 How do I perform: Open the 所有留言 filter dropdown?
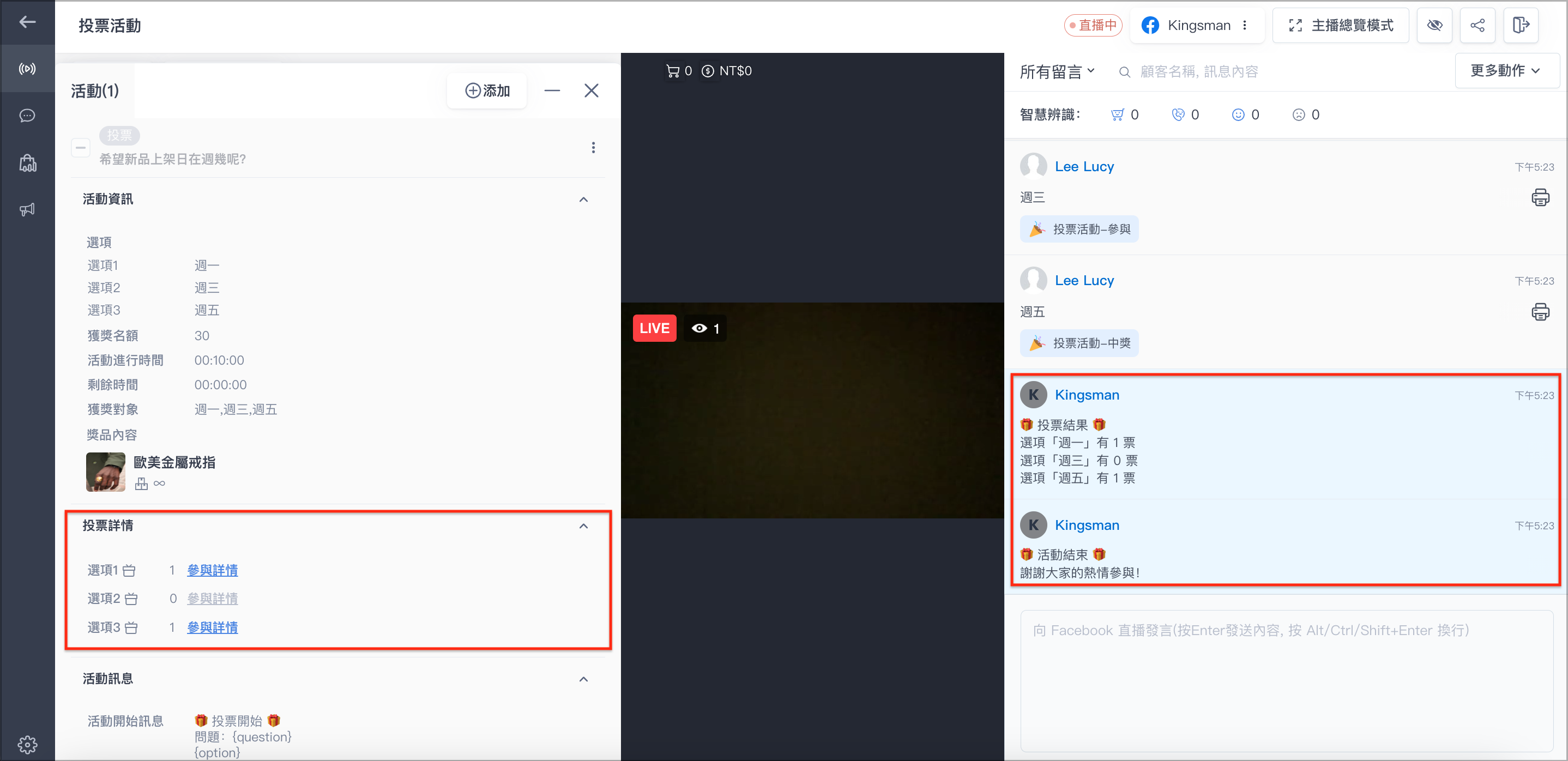pyautogui.click(x=1057, y=72)
